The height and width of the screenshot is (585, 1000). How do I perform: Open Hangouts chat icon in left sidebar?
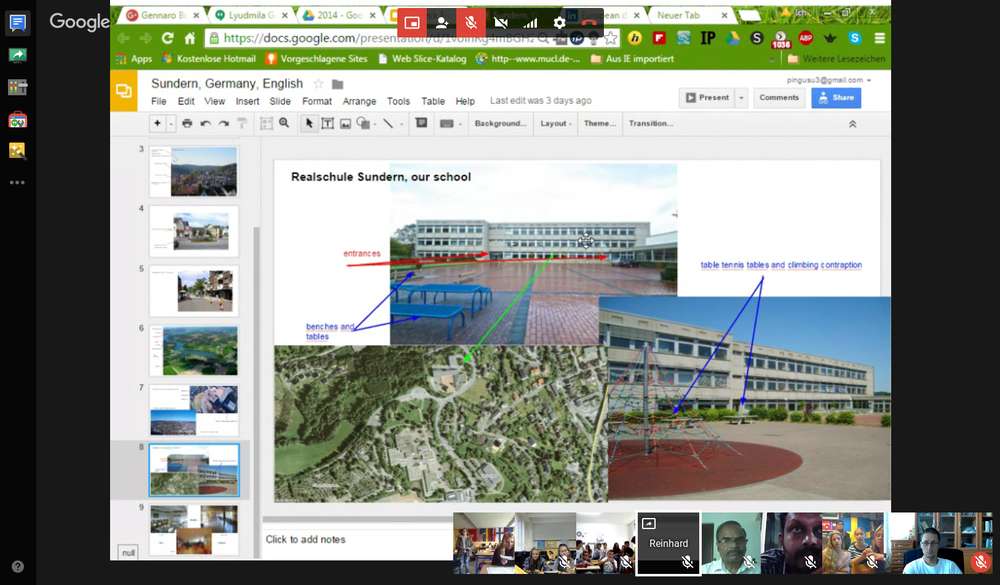pos(17,24)
